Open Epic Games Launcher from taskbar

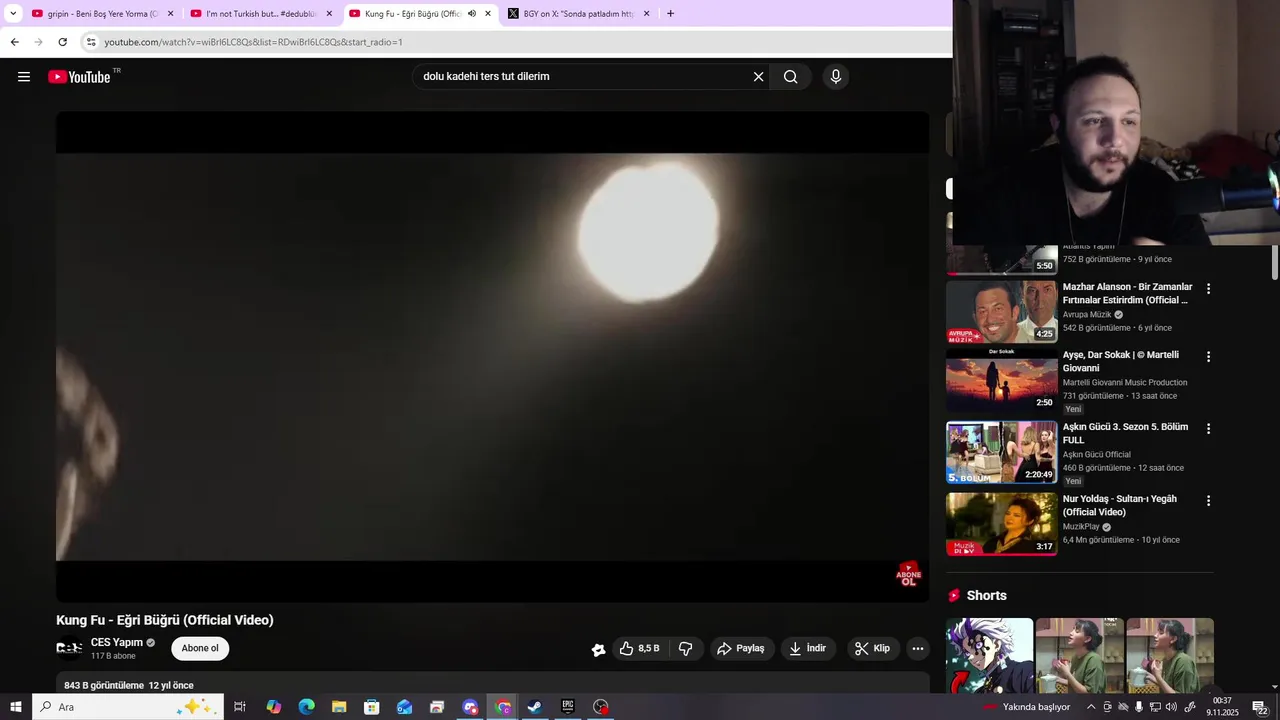[568, 707]
